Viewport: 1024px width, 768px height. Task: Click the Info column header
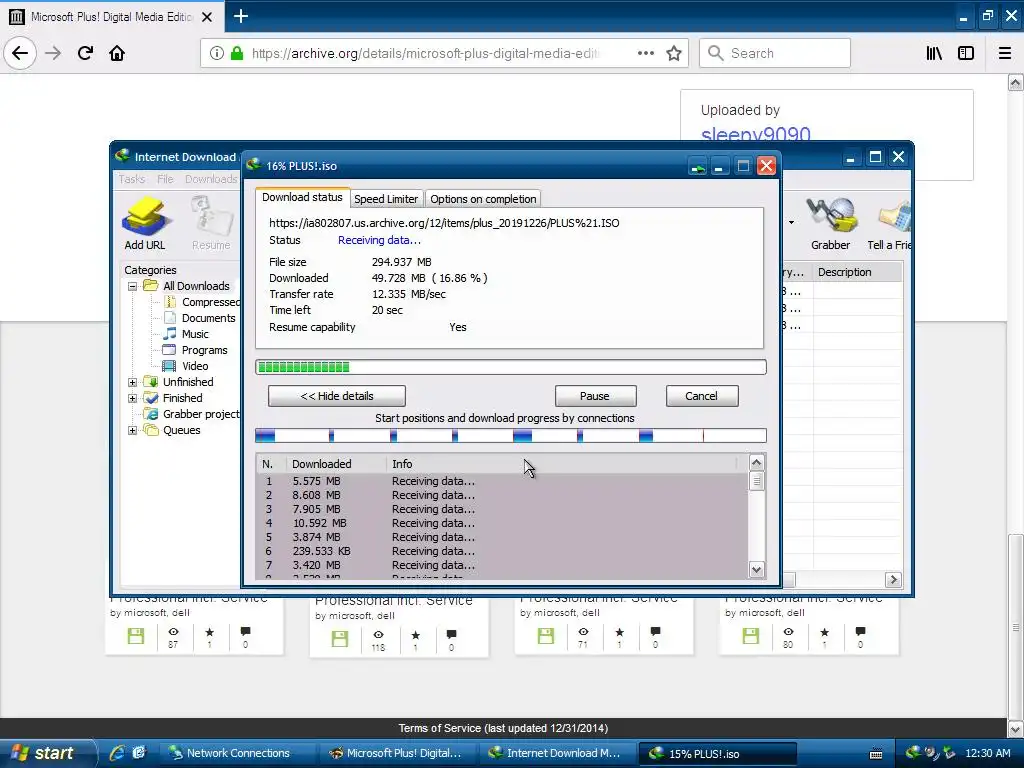click(562, 464)
